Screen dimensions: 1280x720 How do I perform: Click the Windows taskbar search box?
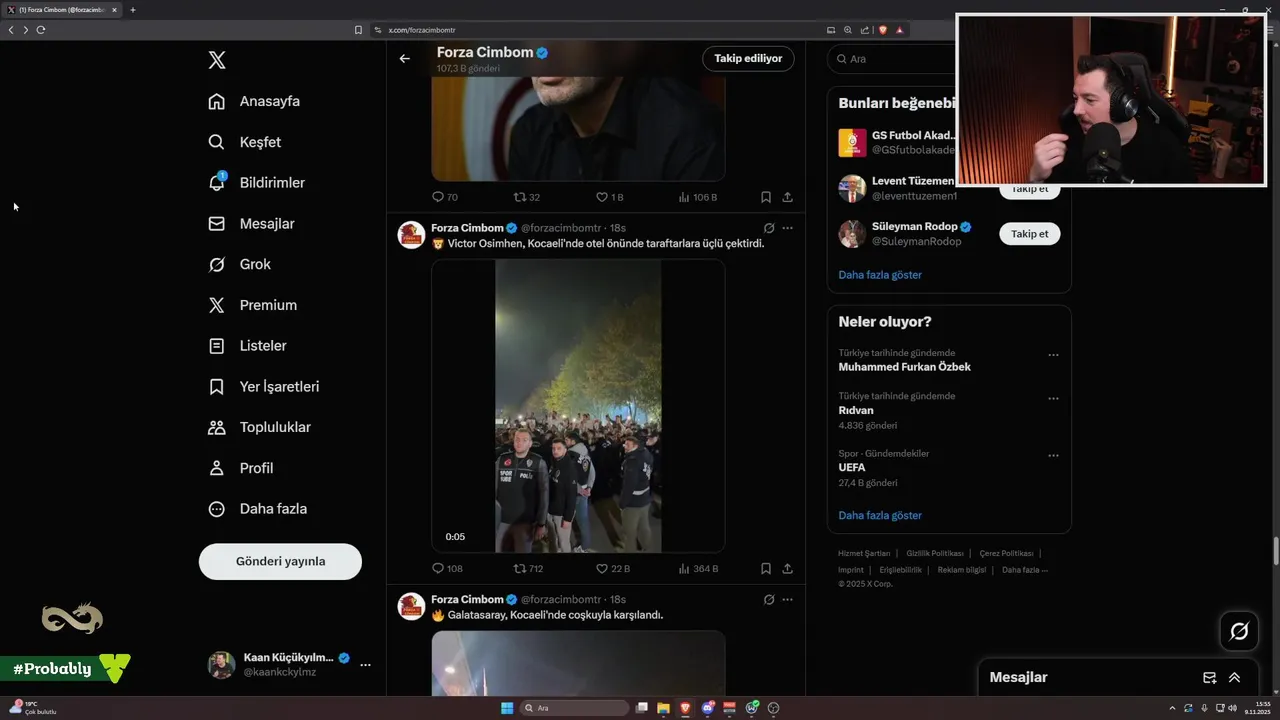pos(575,708)
